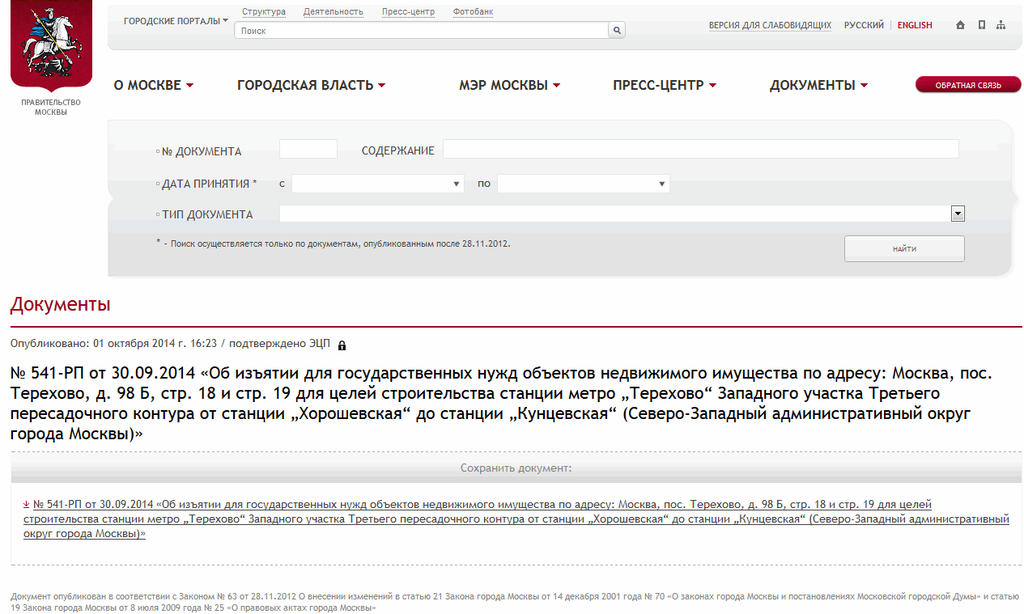Viewport: 1024px width, 614px height.
Task: Click the Сохранить документ header text
Action: tap(516, 468)
